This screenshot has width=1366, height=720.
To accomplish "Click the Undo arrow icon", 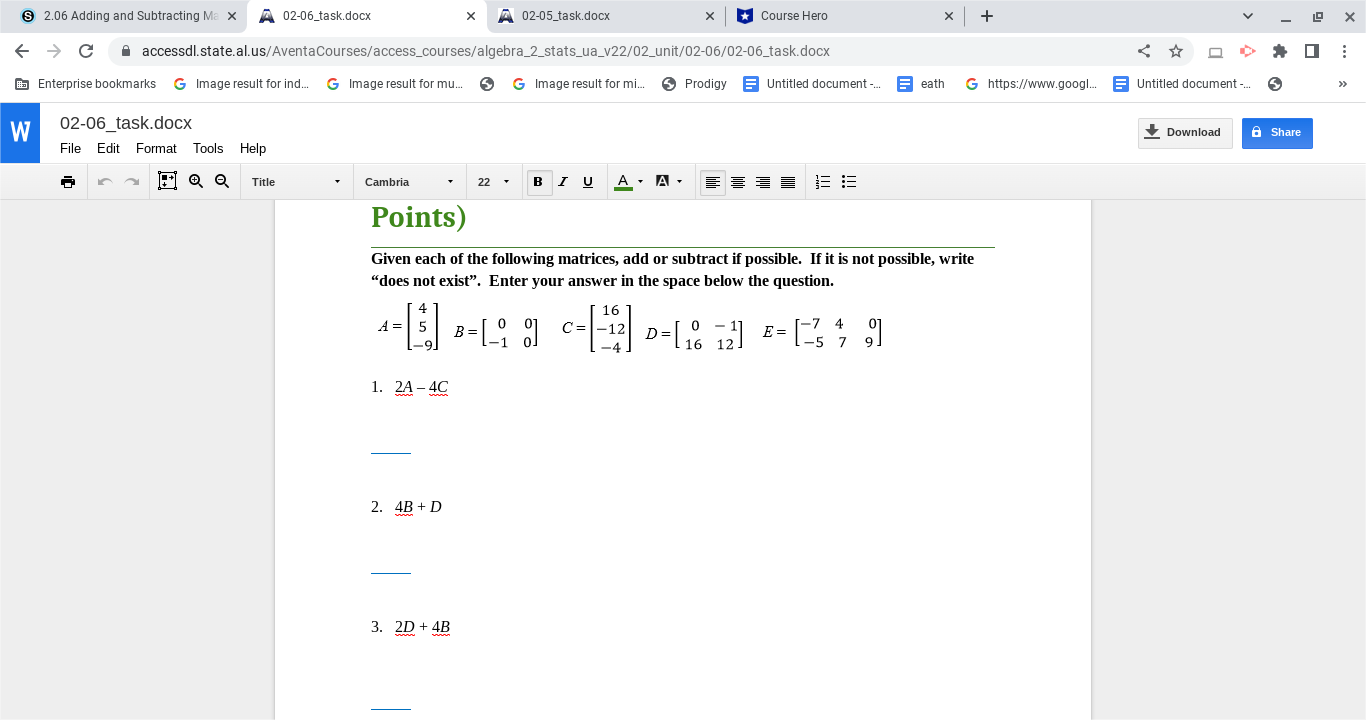I will coord(103,181).
